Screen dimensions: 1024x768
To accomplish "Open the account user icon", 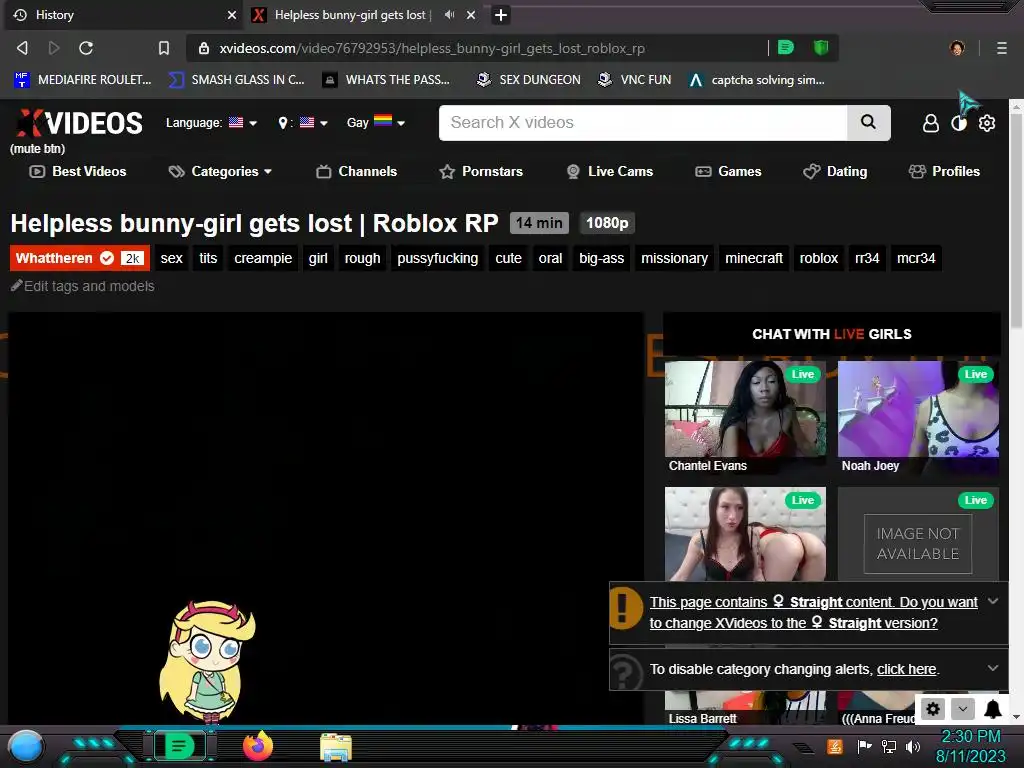I will coord(931,123).
